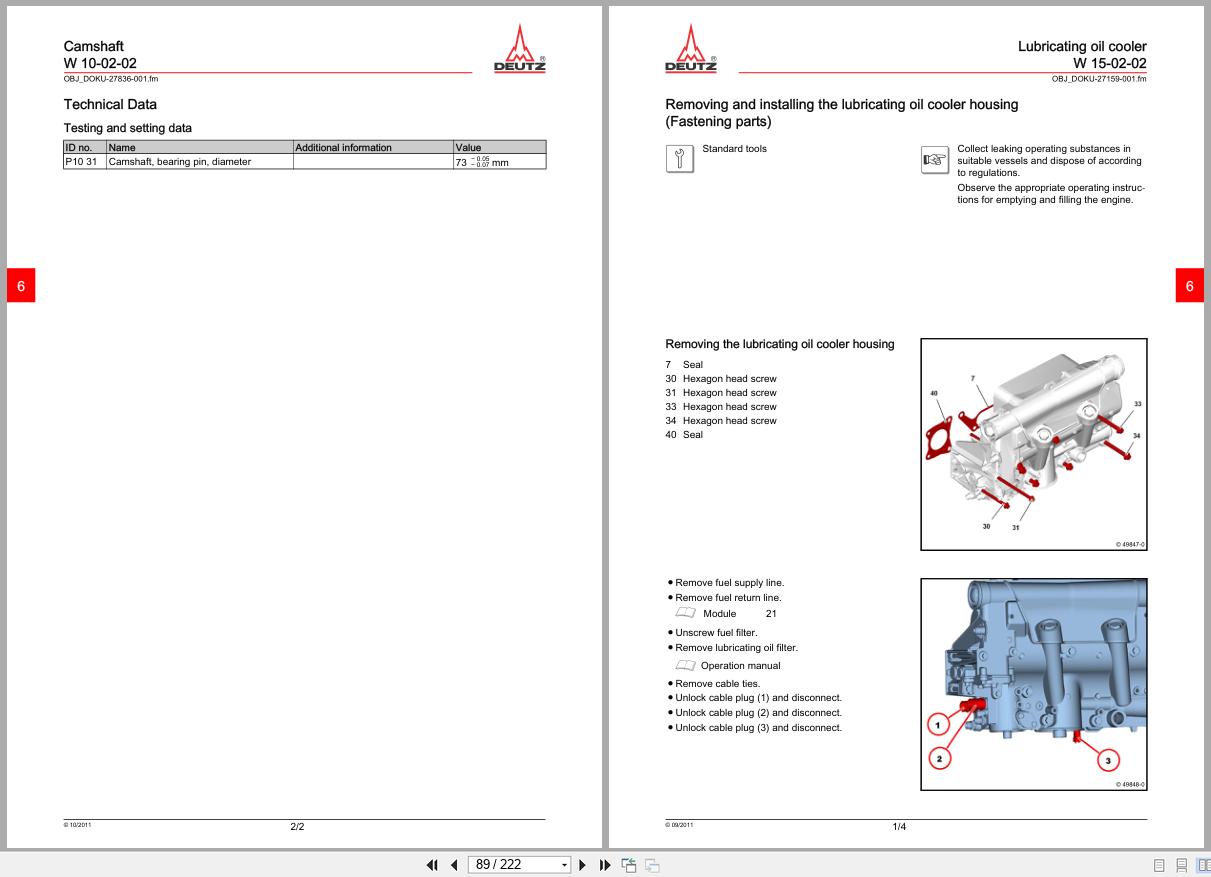Viewport: 1211px width, 877px height.
Task: Click 'Operation manual' reference text
Action: coord(741,665)
